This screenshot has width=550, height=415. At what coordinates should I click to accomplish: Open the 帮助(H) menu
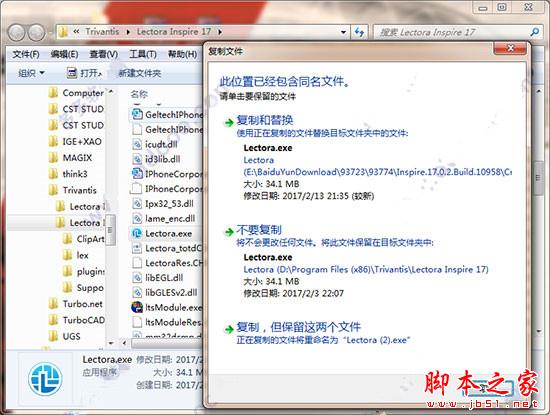(x=182, y=54)
